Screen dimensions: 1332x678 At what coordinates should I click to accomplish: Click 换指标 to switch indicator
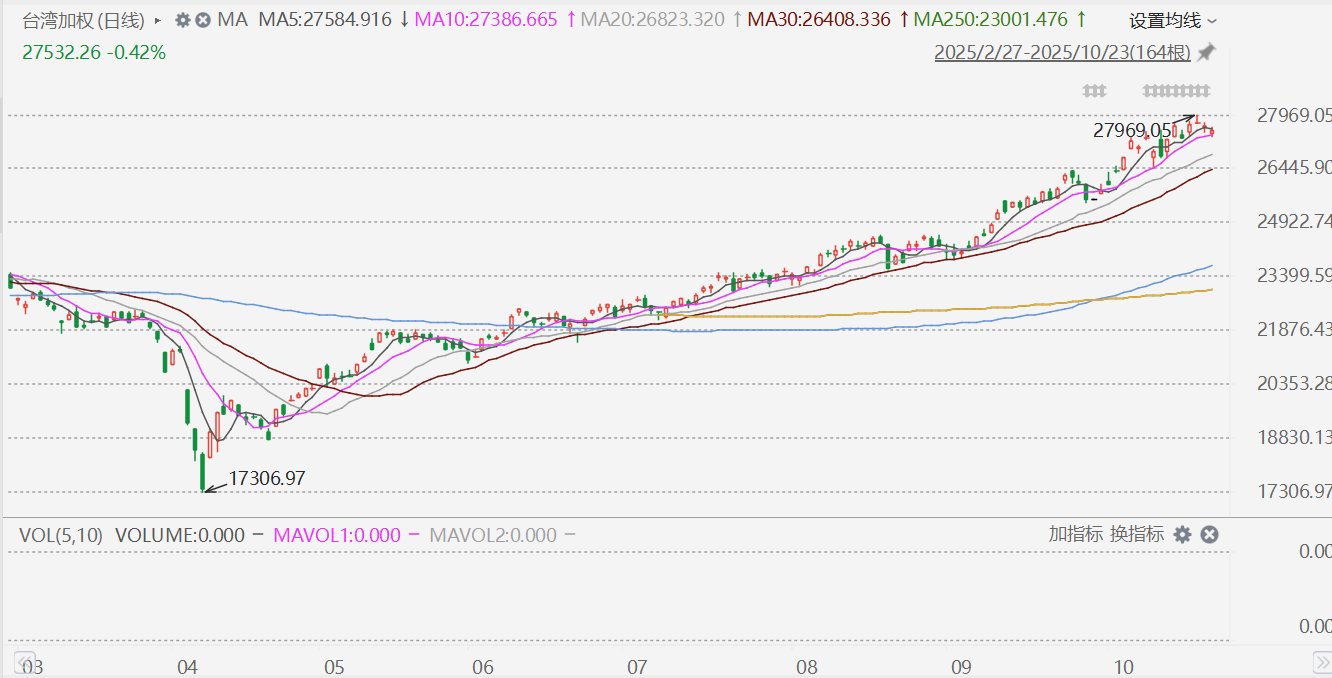pos(1137,534)
